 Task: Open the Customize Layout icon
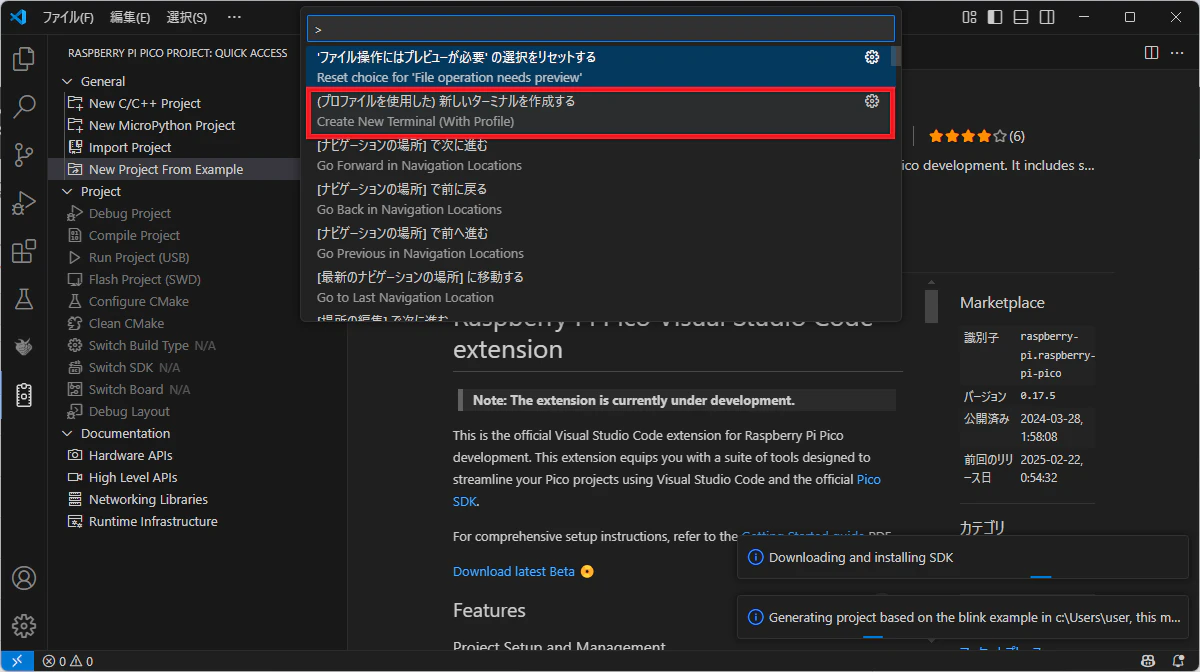[969, 17]
